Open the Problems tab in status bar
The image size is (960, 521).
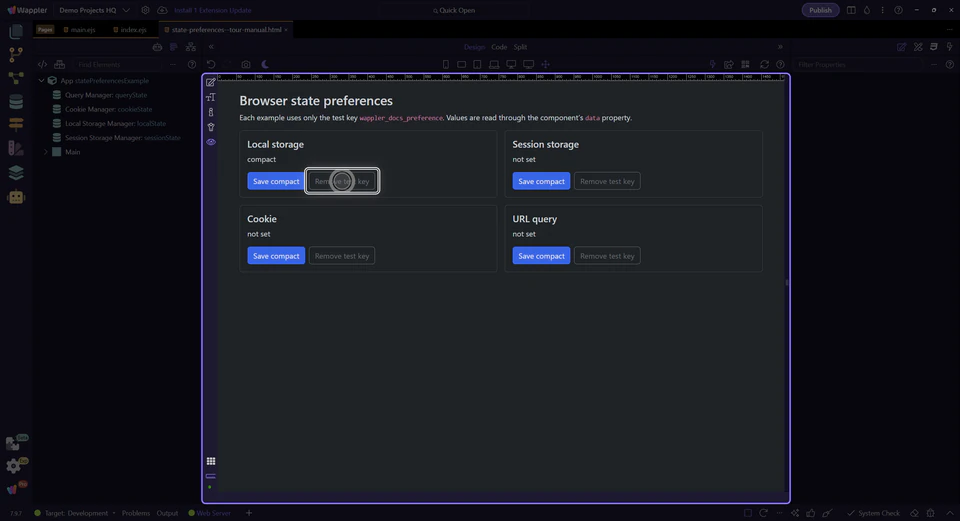136,513
